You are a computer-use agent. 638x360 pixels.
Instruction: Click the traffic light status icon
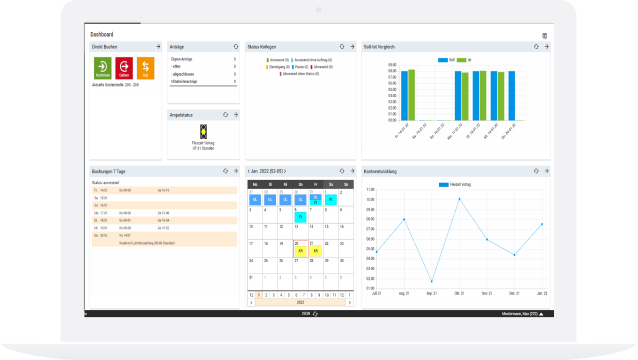click(203, 132)
